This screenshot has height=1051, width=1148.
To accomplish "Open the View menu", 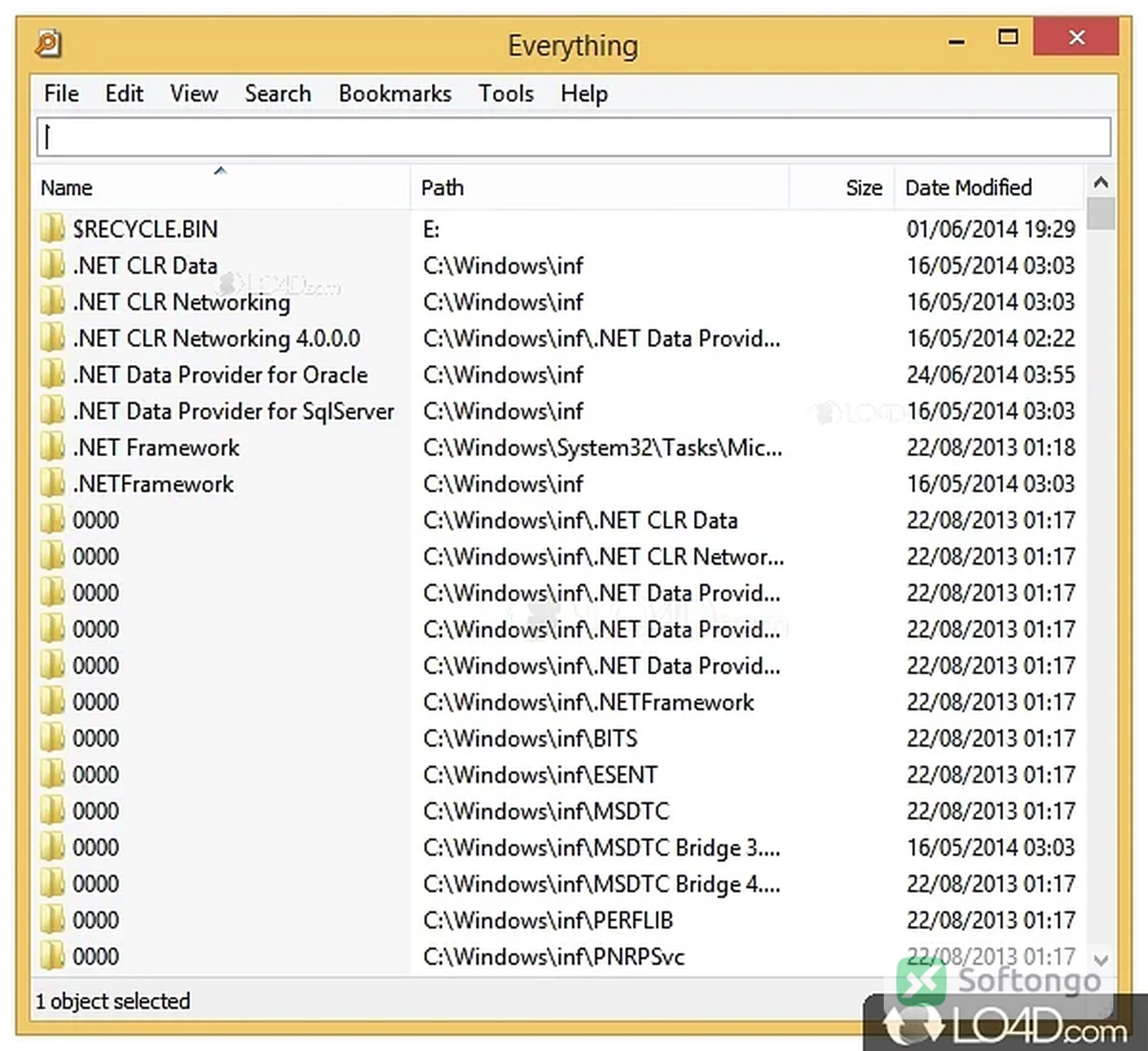I will 194,94.
